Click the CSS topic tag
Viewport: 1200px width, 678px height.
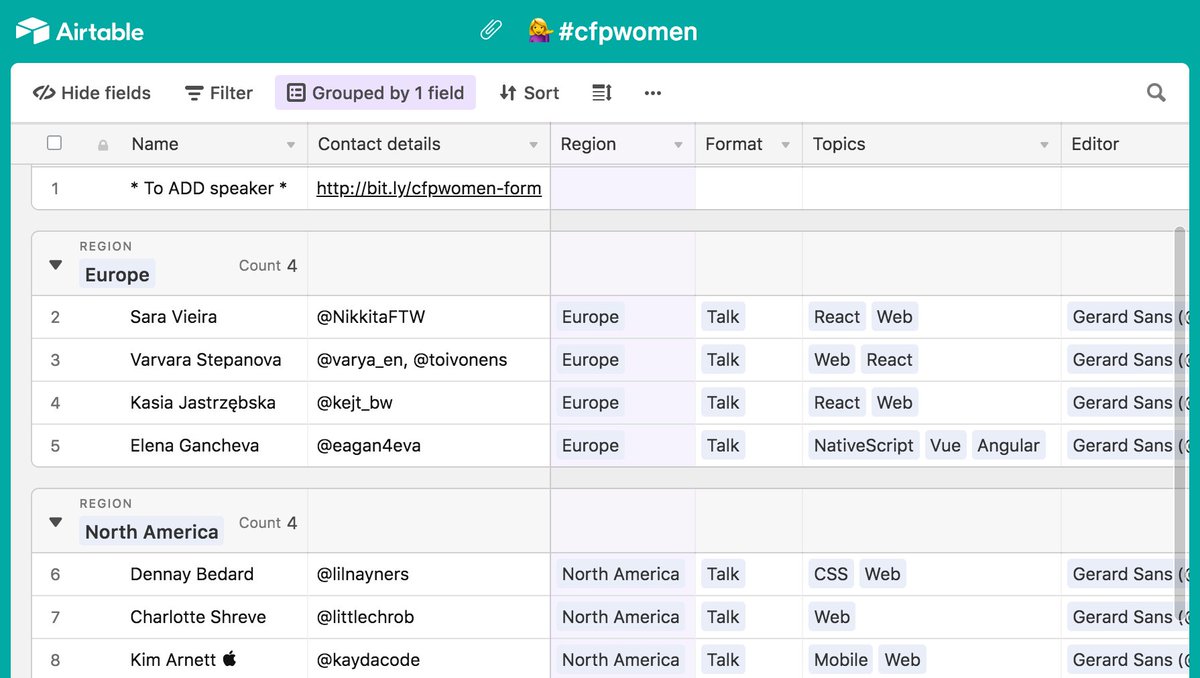coord(831,574)
